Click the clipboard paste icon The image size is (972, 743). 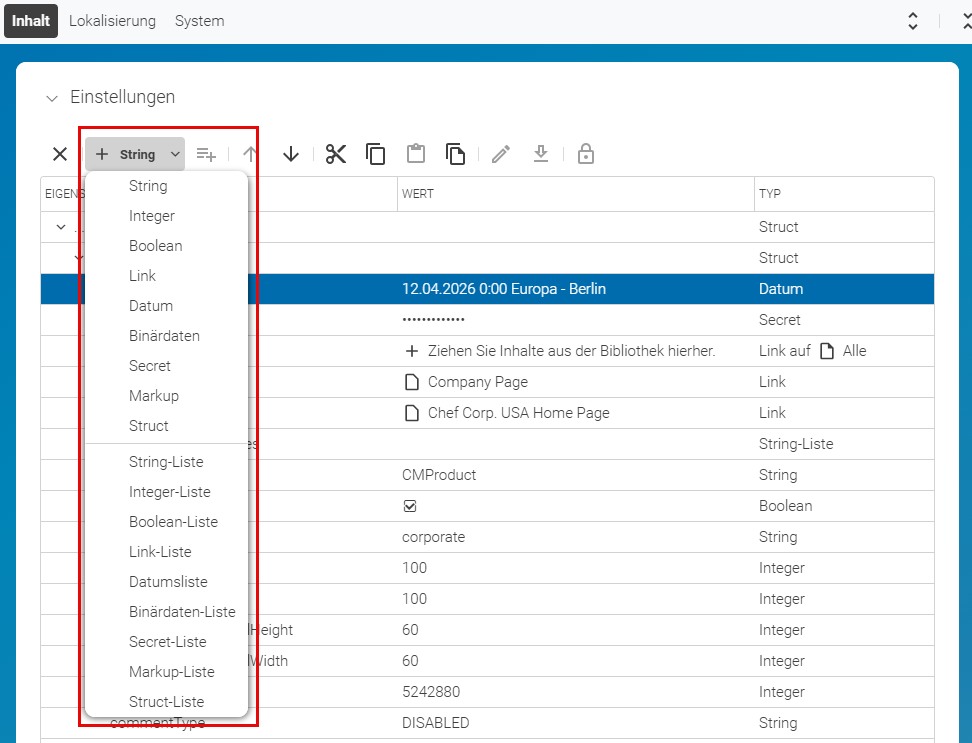pos(416,154)
